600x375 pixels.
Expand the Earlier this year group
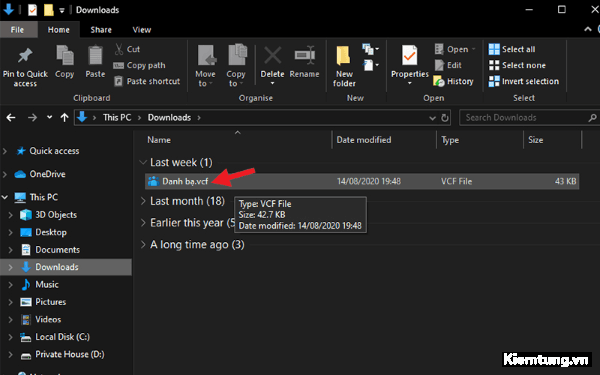[143, 223]
